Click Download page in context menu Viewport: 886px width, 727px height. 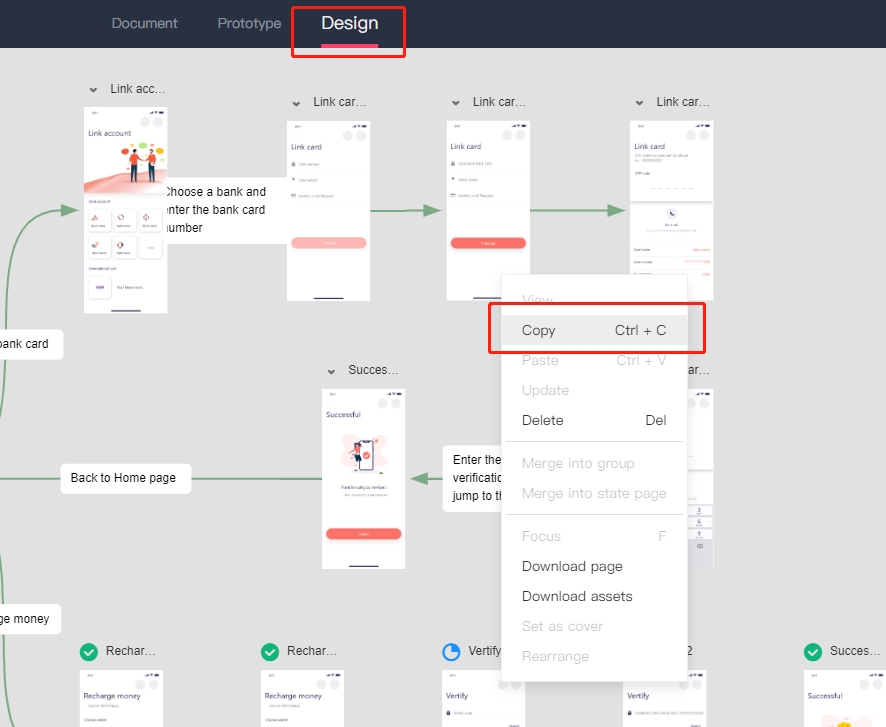(594, 566)
